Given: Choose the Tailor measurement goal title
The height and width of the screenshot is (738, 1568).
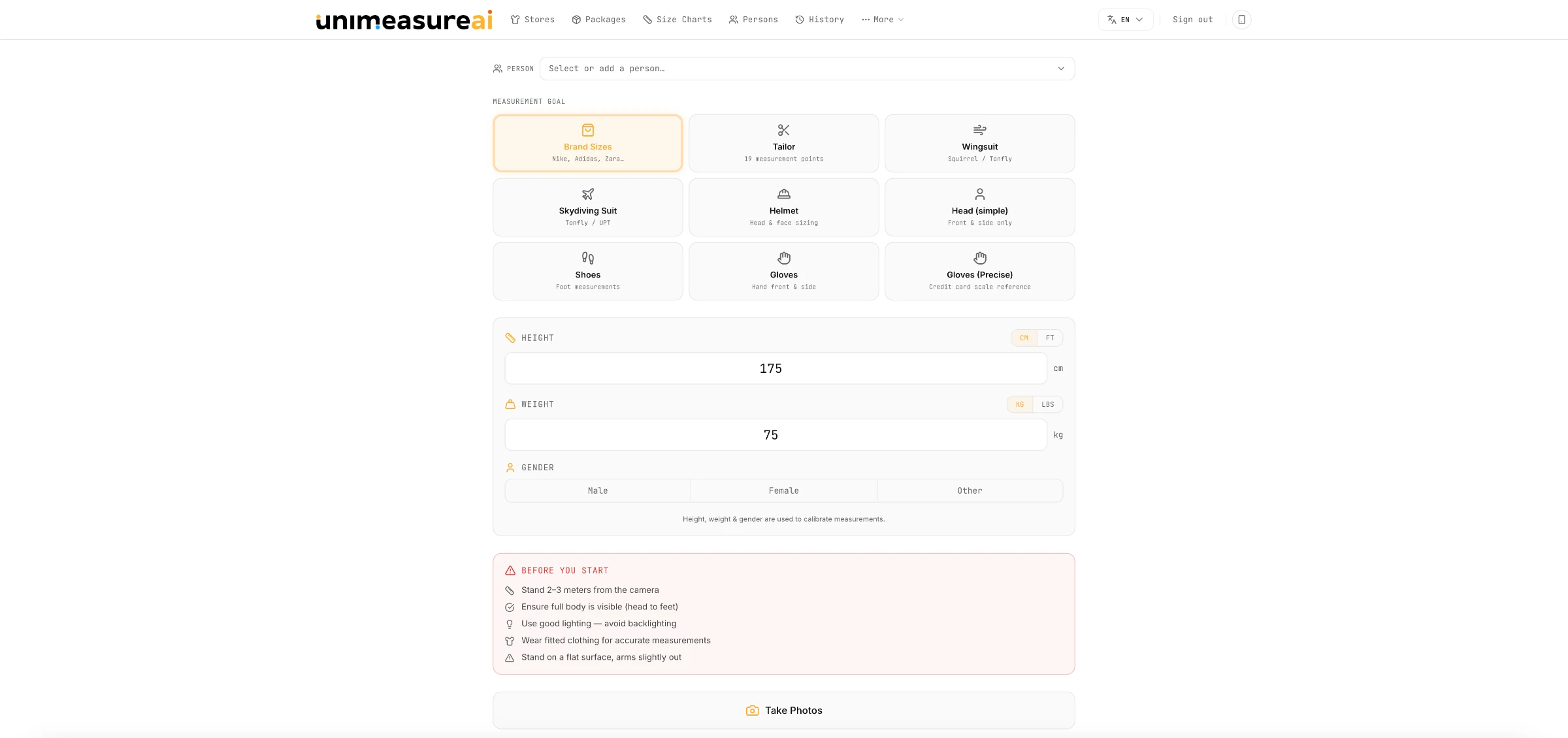Looking at the screenshot, I should click(784, 147).
